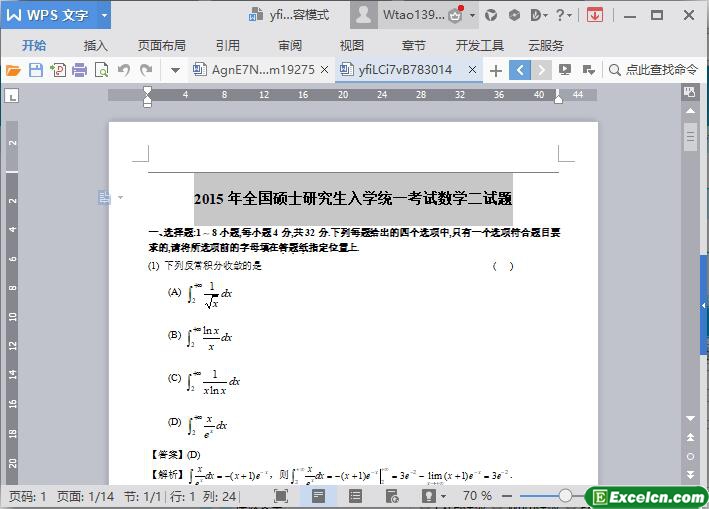This screenshot has height=509, width=709.
Task: Open the WPS 文字 application menu
Action: (x=49, y=15)
